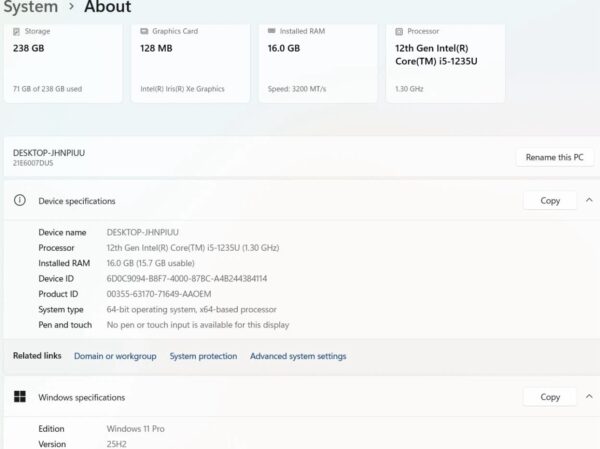600x449 pixels.
Task: Click the Device ID value text
Action: click(187, 278)
